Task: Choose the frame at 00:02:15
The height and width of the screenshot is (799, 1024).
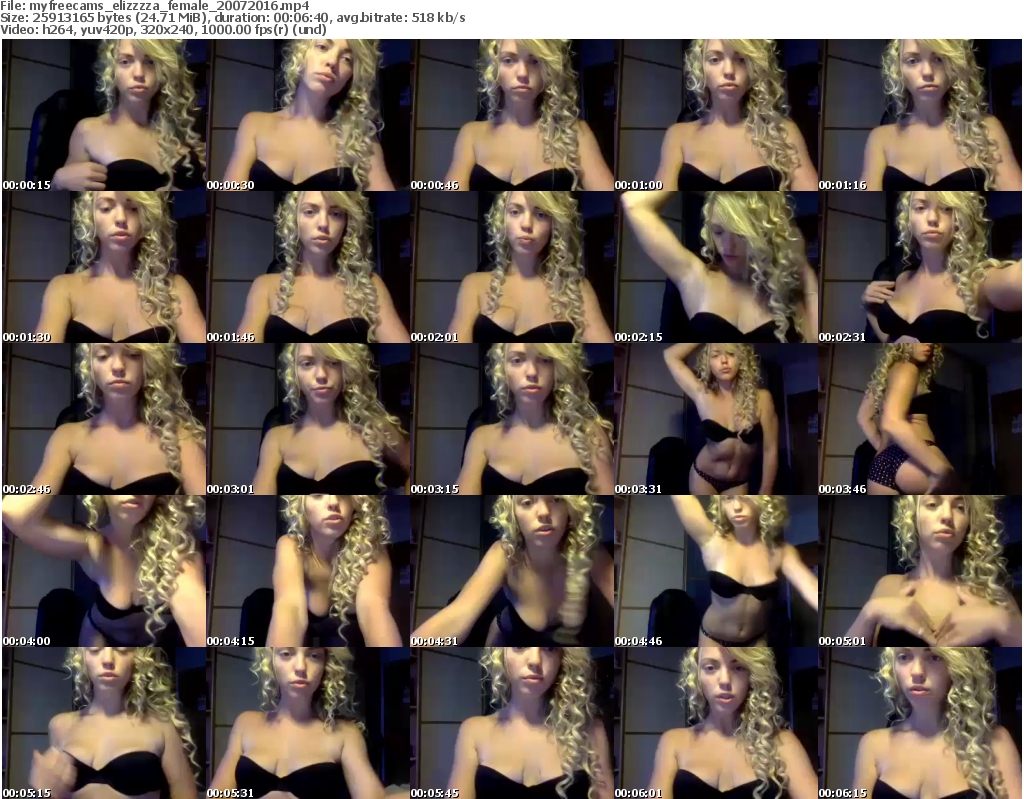Action: [x=716, y=267]
